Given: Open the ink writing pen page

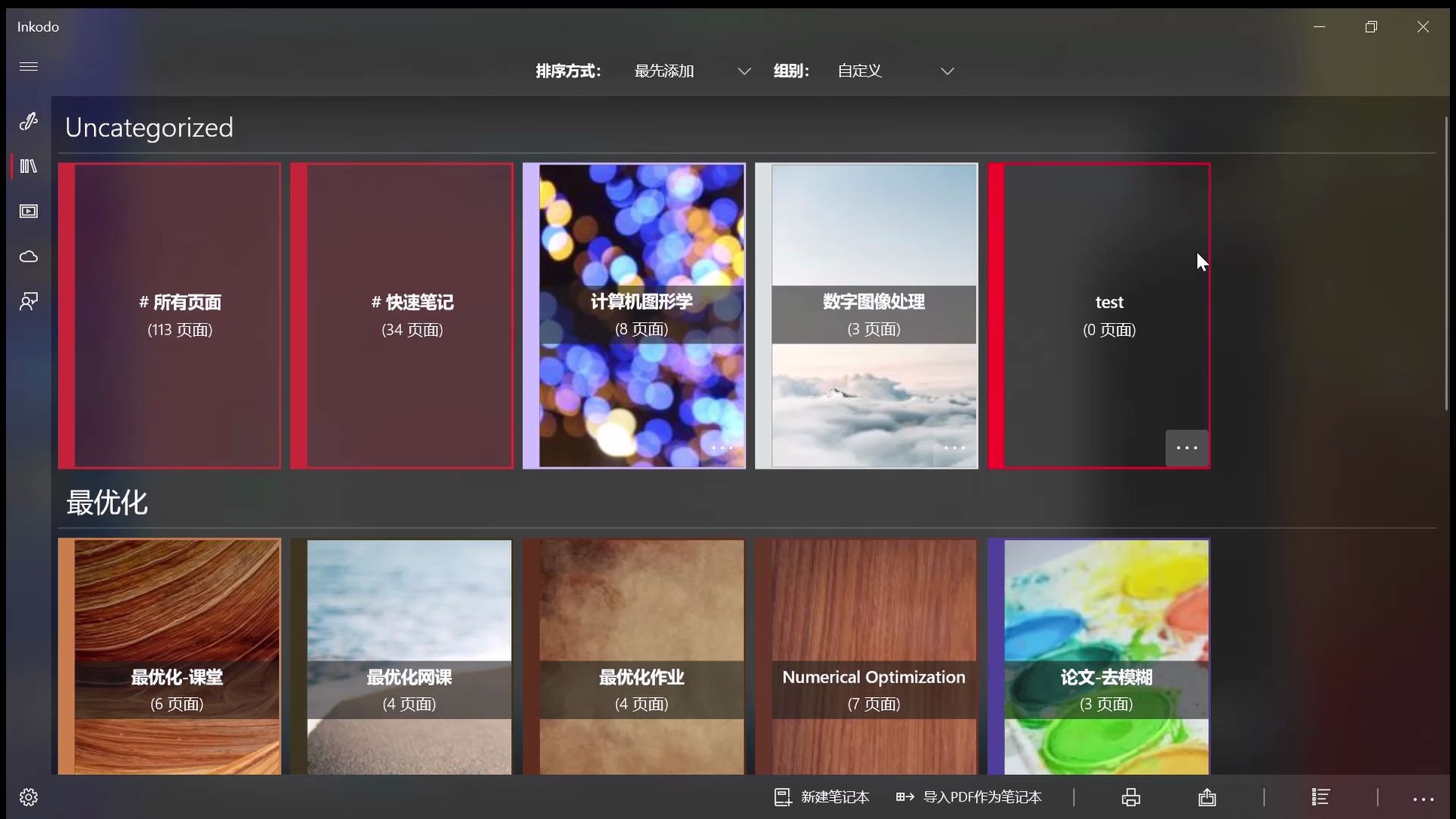Looking at the screenshot, I should (28, 121).
